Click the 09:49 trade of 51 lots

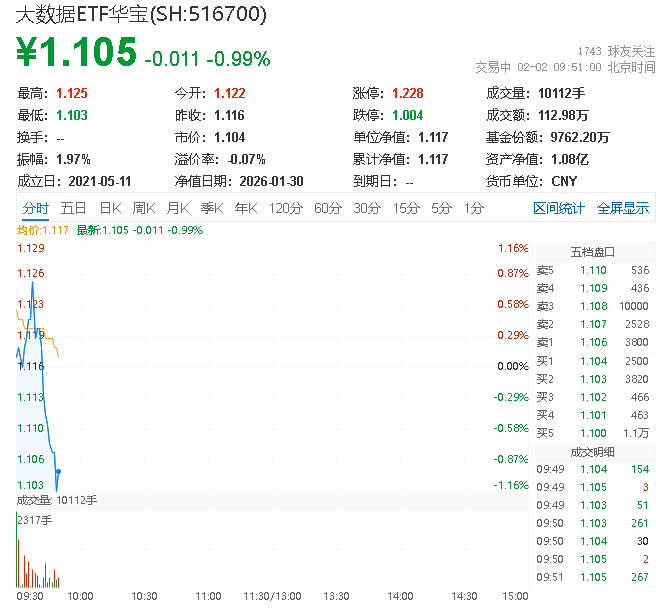coord(592,505)
